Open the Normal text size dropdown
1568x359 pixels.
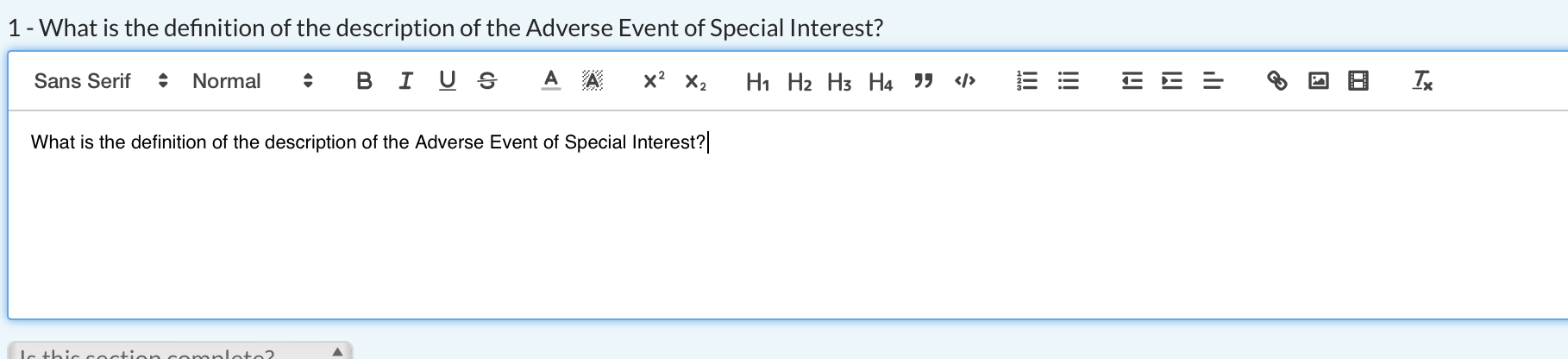252,81
